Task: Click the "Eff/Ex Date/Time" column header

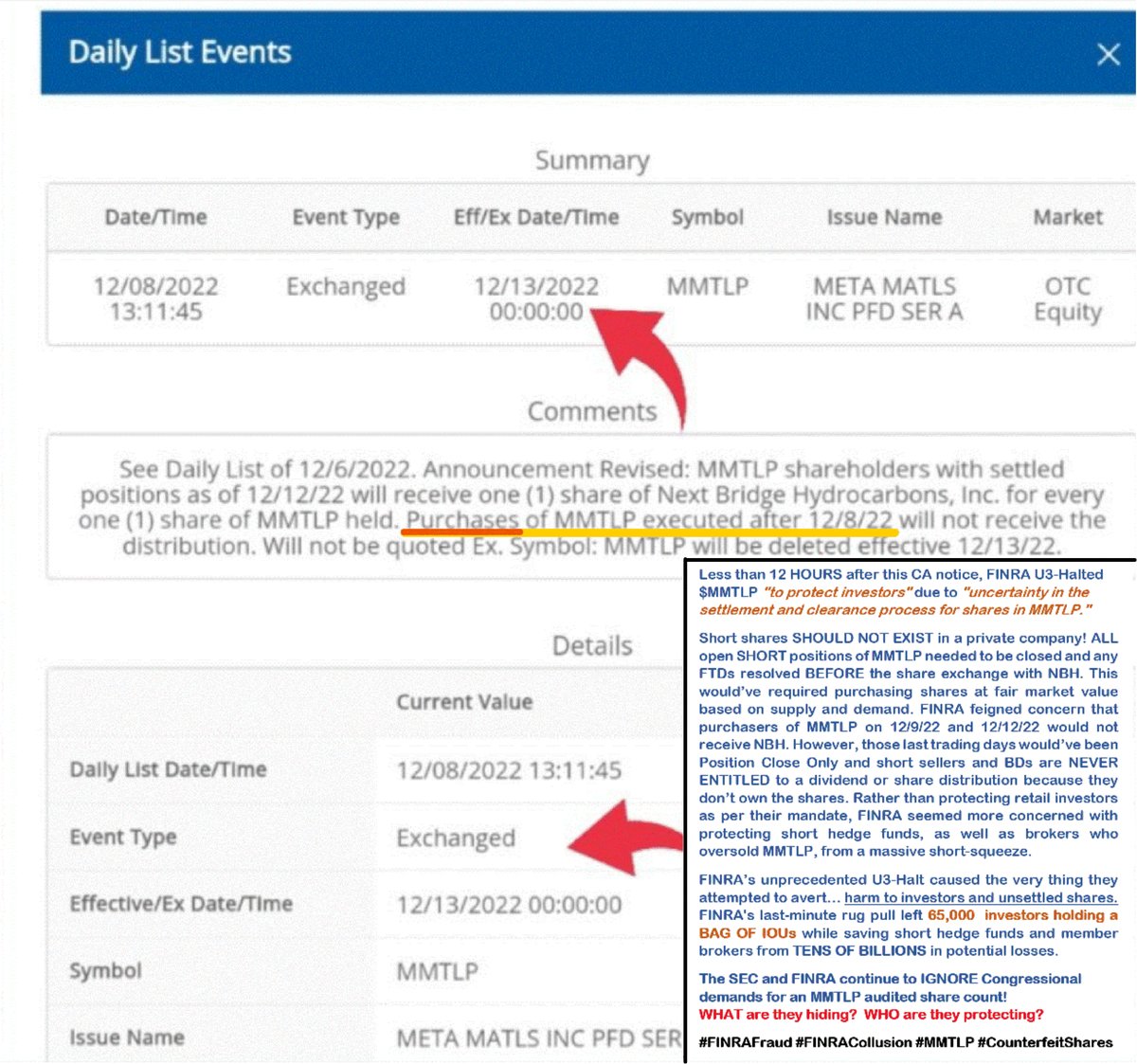Action: pos(536,217)
